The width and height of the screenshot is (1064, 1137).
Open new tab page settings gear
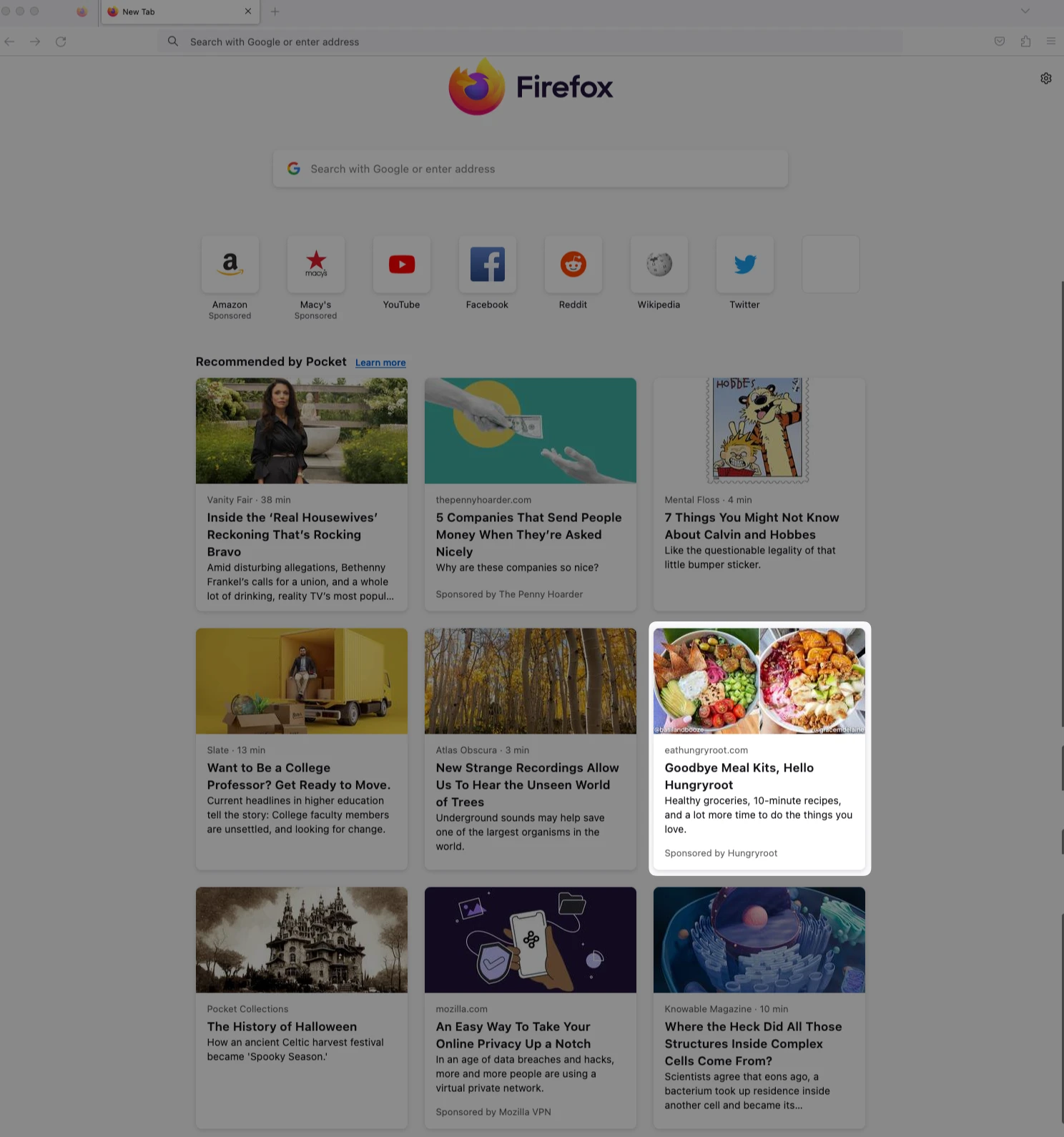(1046, 79)
